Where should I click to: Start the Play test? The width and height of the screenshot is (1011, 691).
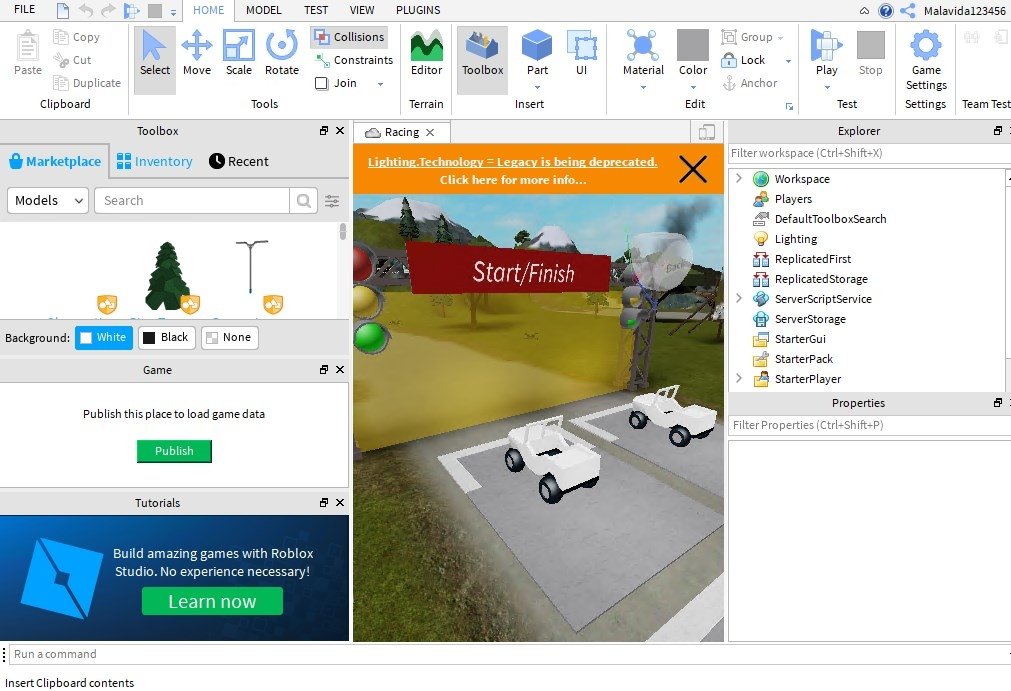click(826, 53)
